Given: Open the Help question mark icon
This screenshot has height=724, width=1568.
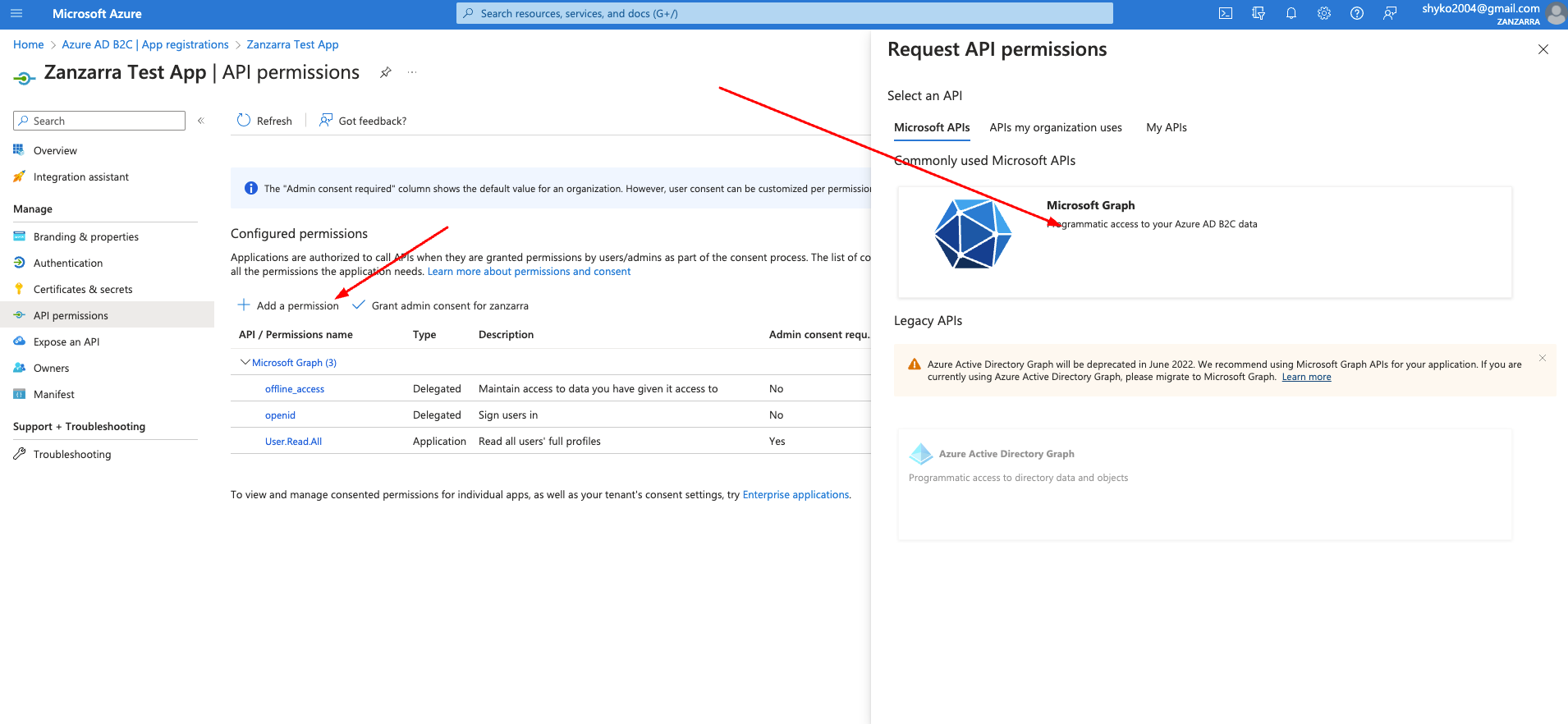Looking at the screenshot, I should [1357, 13].
